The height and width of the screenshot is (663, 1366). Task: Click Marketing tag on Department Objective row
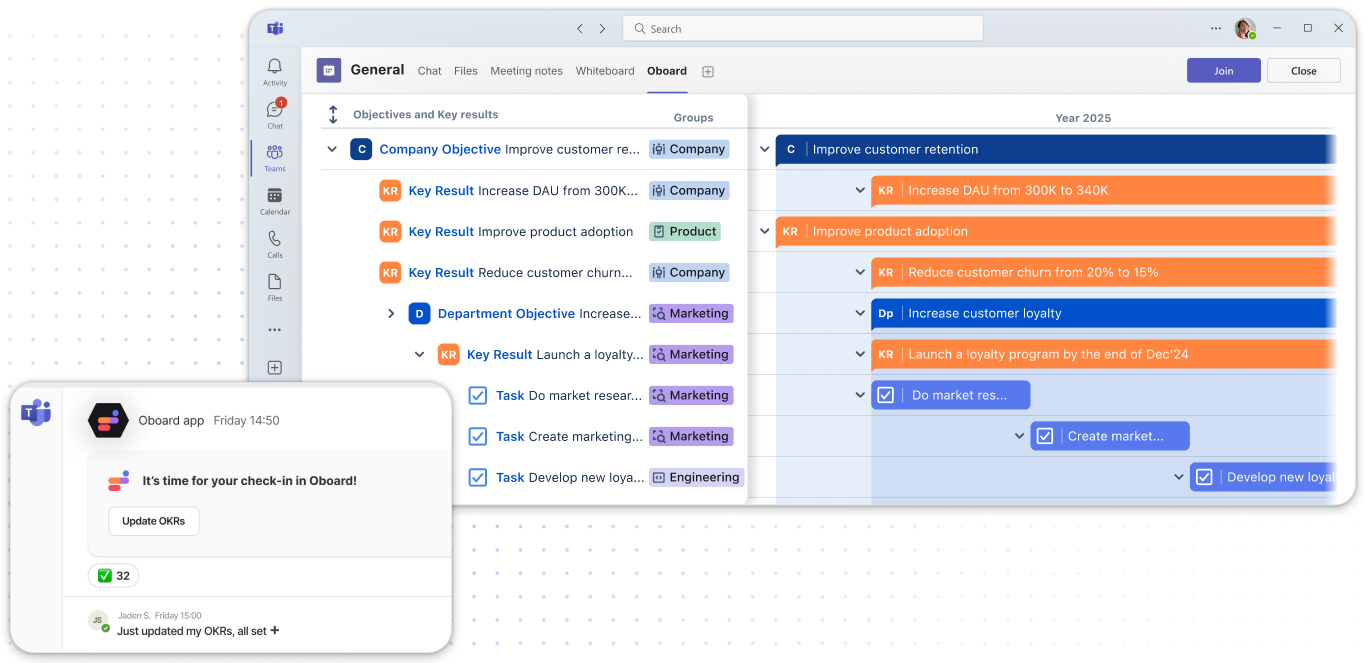691,313
